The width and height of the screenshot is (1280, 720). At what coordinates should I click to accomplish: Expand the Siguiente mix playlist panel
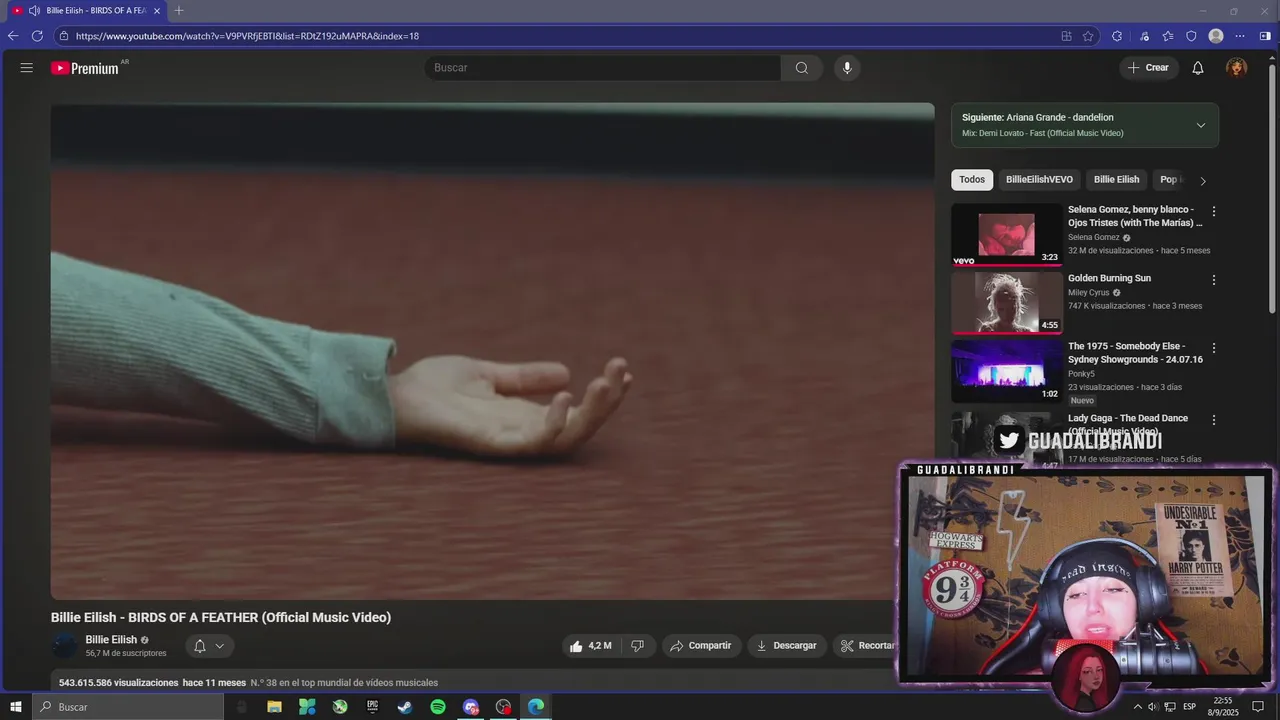tap(1201, 125)
